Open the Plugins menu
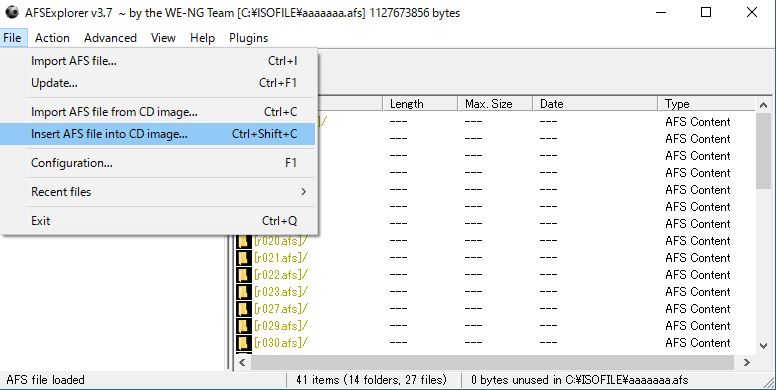776x390 pixels. (x=248, y=38)
